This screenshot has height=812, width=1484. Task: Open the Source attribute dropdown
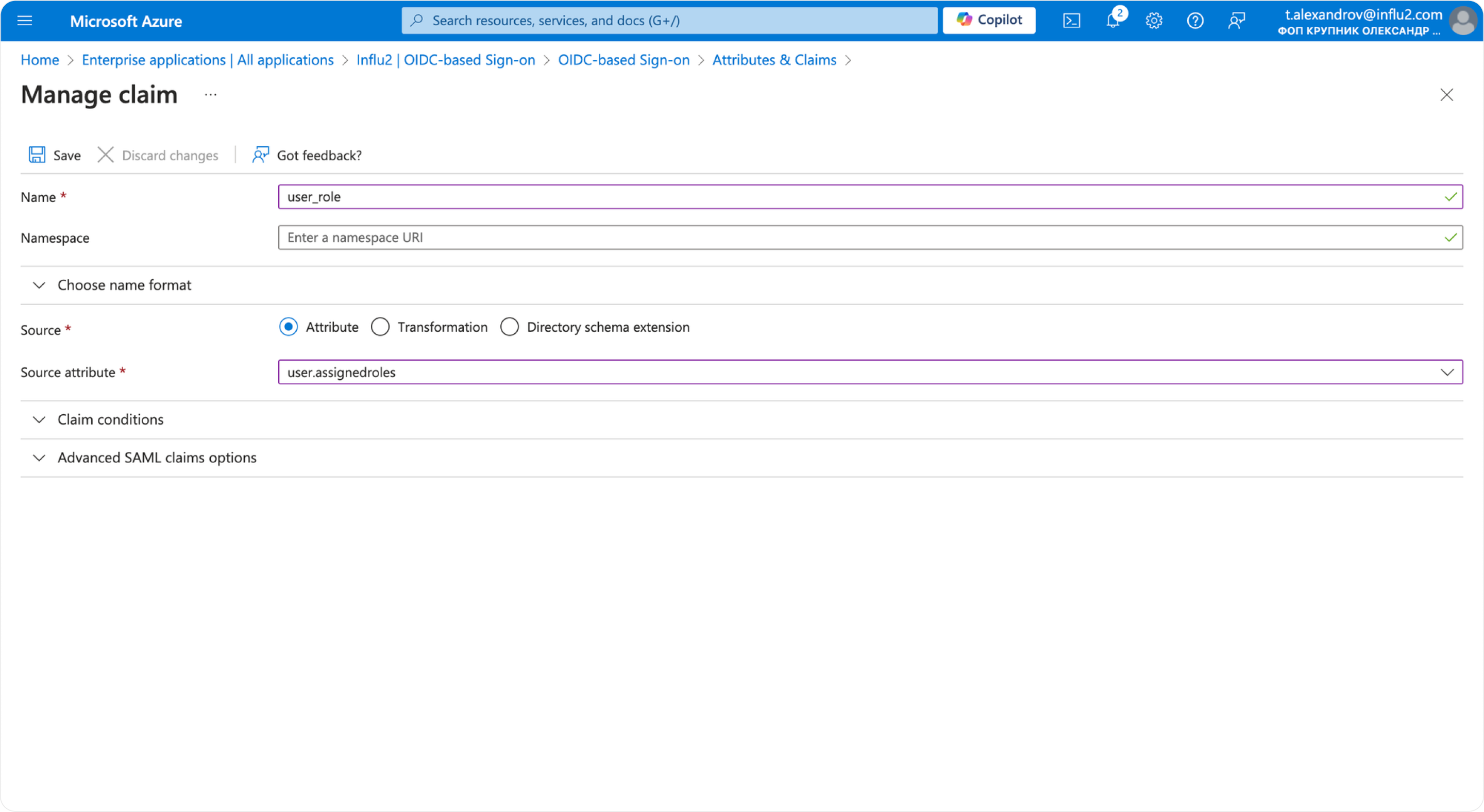[x=1446, y=372]
